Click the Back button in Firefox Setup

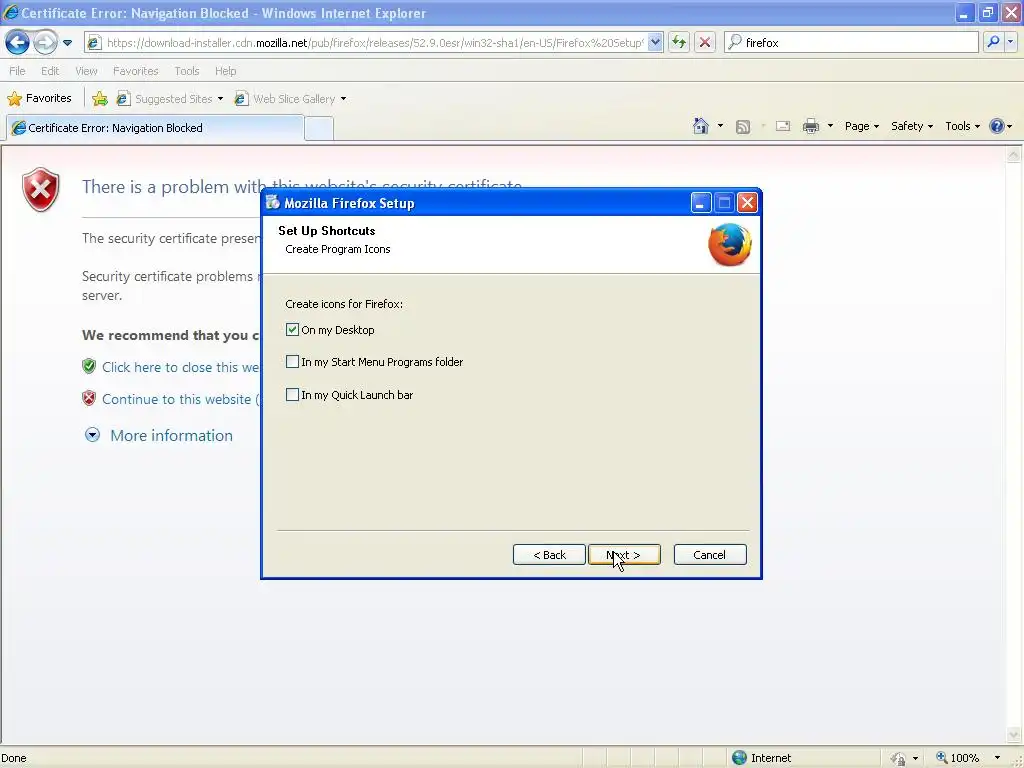549,555
